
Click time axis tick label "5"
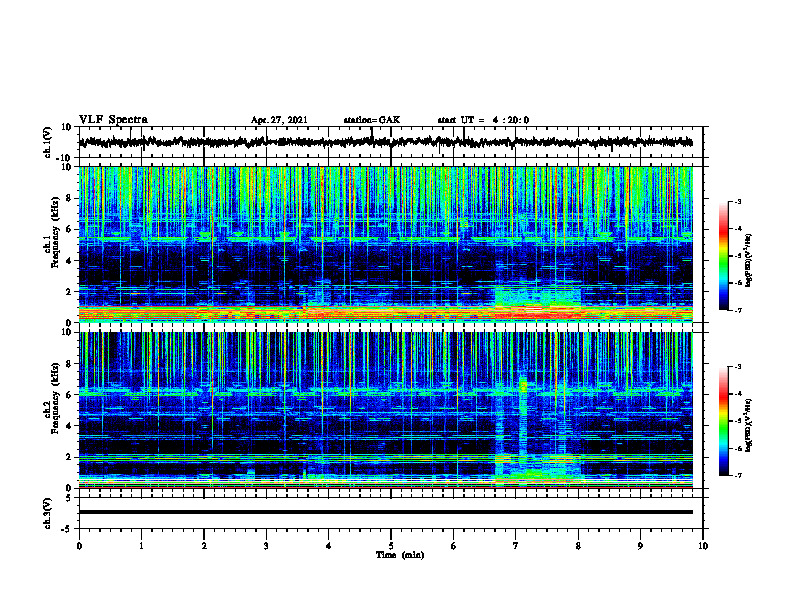click(x=391, y=546)
